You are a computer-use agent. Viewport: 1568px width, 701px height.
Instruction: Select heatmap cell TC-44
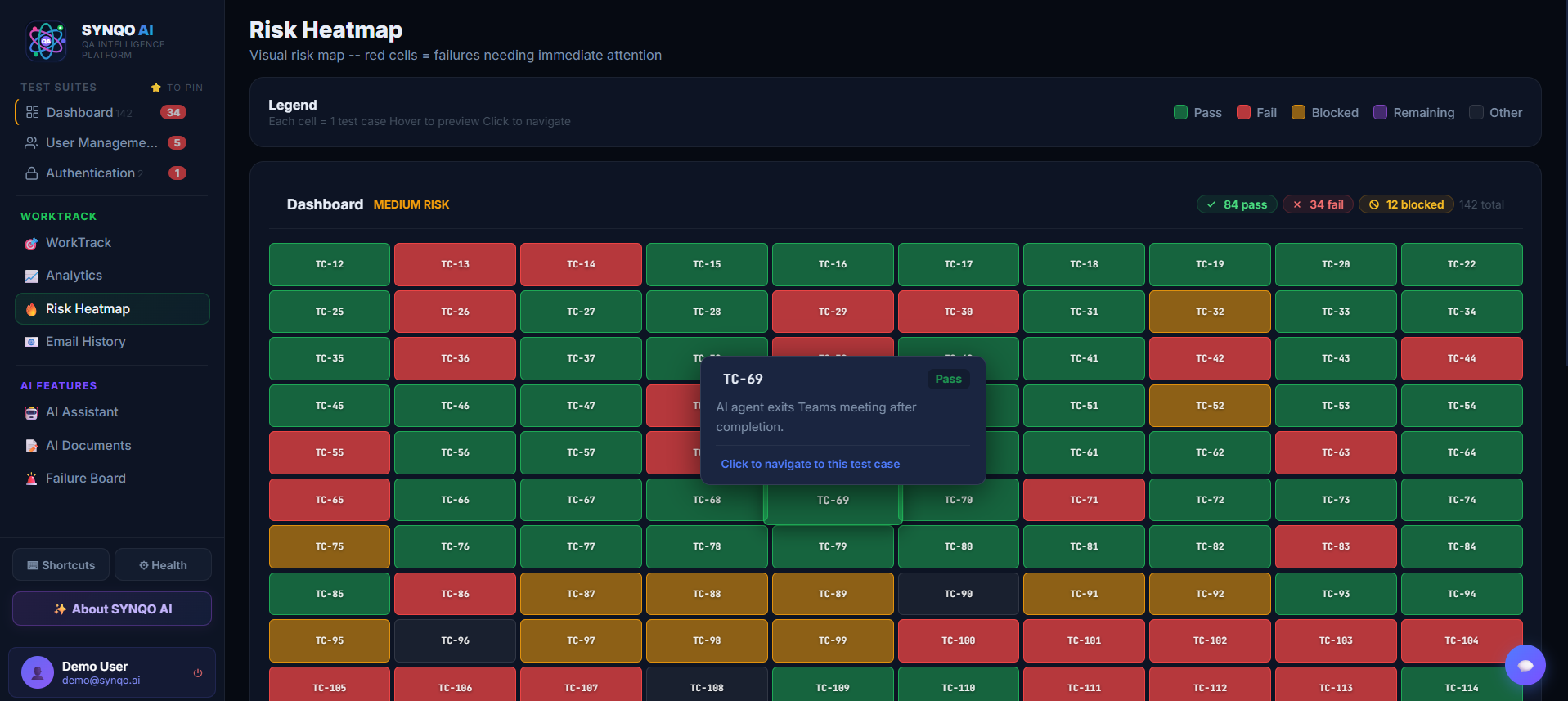tap(1462, 358)
